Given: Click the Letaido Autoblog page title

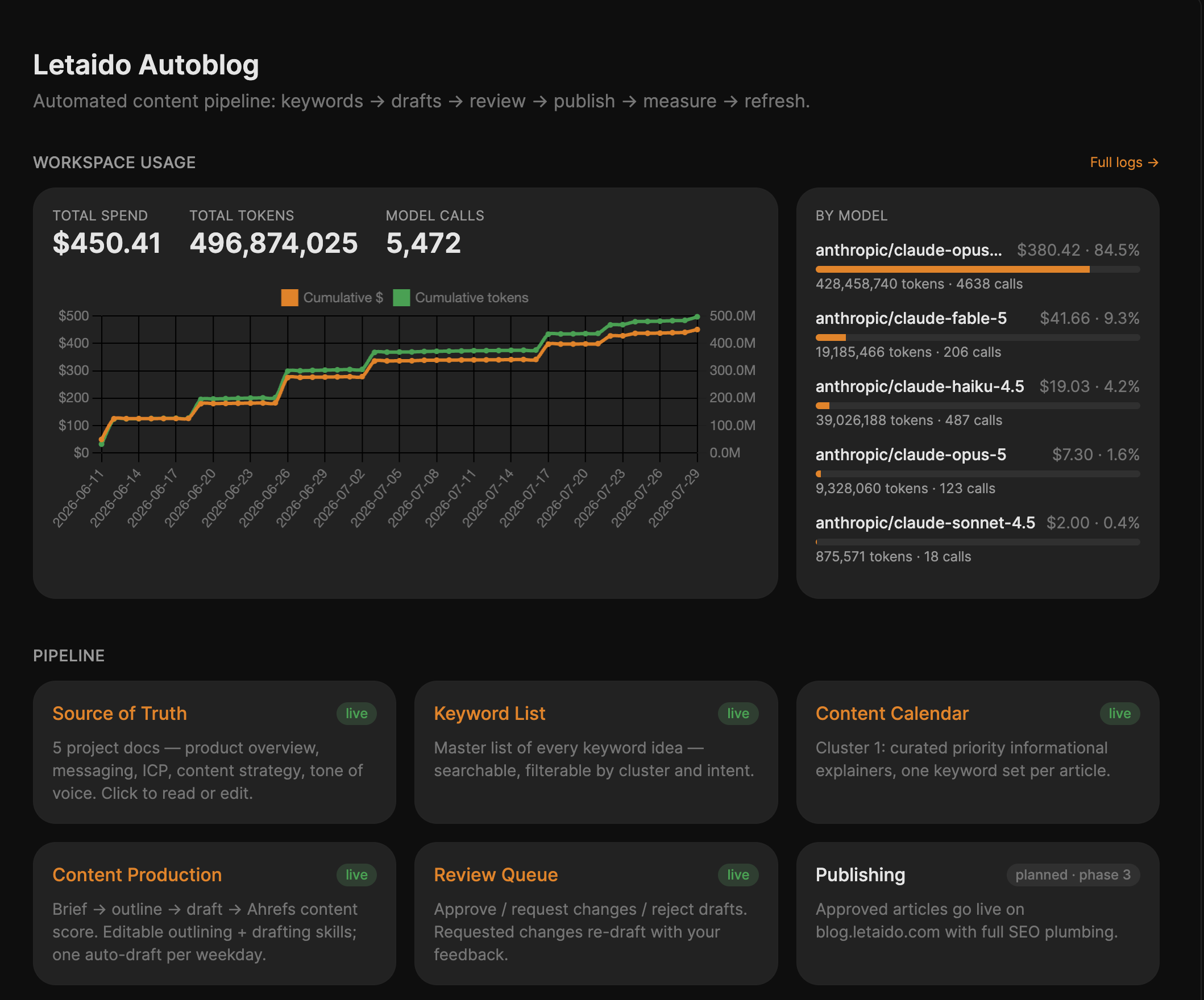Looking at the screenshot, I should coord(146,65).
